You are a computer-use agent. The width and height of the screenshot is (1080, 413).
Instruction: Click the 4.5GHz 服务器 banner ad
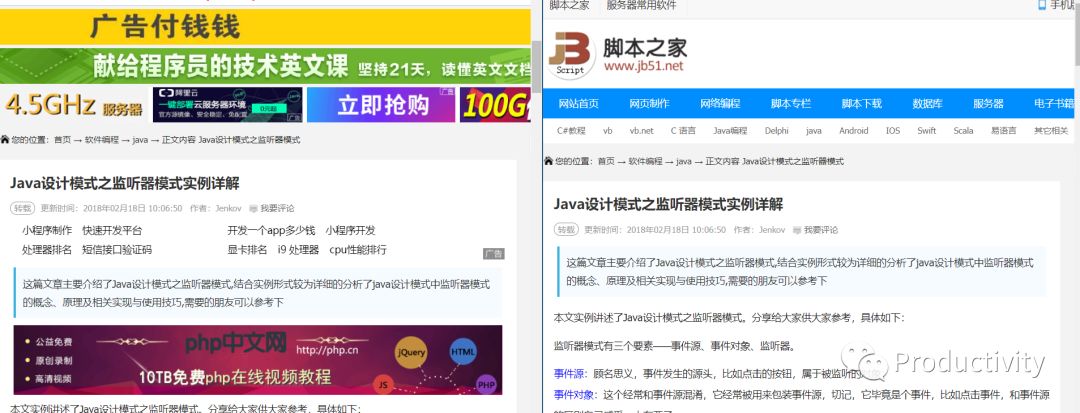pos(74,105)
